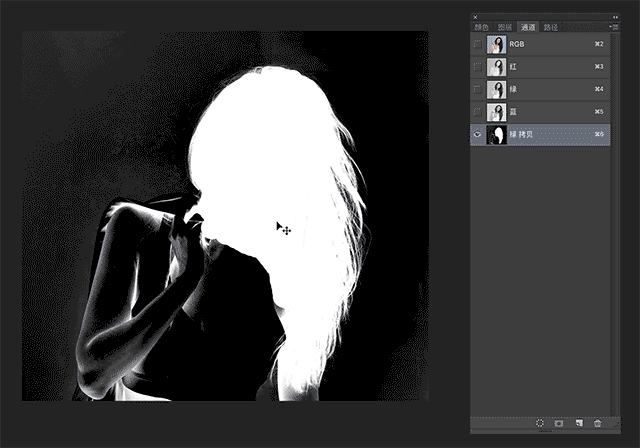
Task: Click the panel resize grip corner
Action: pyautogui.click(x=616, y=425)
